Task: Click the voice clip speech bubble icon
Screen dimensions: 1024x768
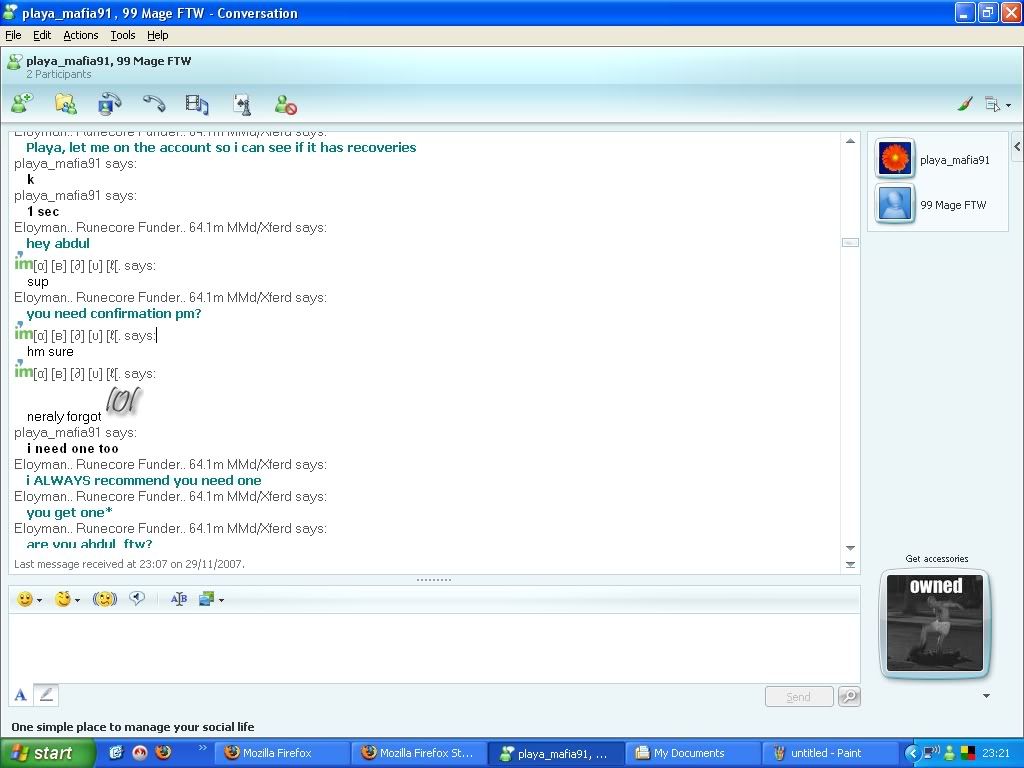Action: coord(137,599)
